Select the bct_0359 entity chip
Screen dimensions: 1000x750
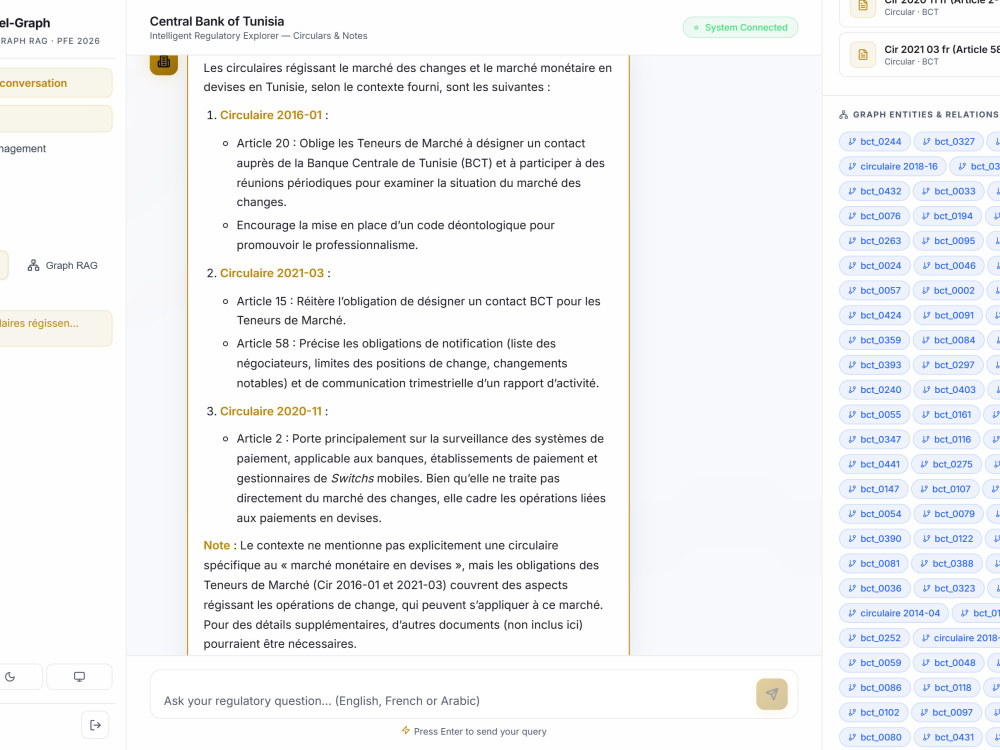[x=874, y=341]
